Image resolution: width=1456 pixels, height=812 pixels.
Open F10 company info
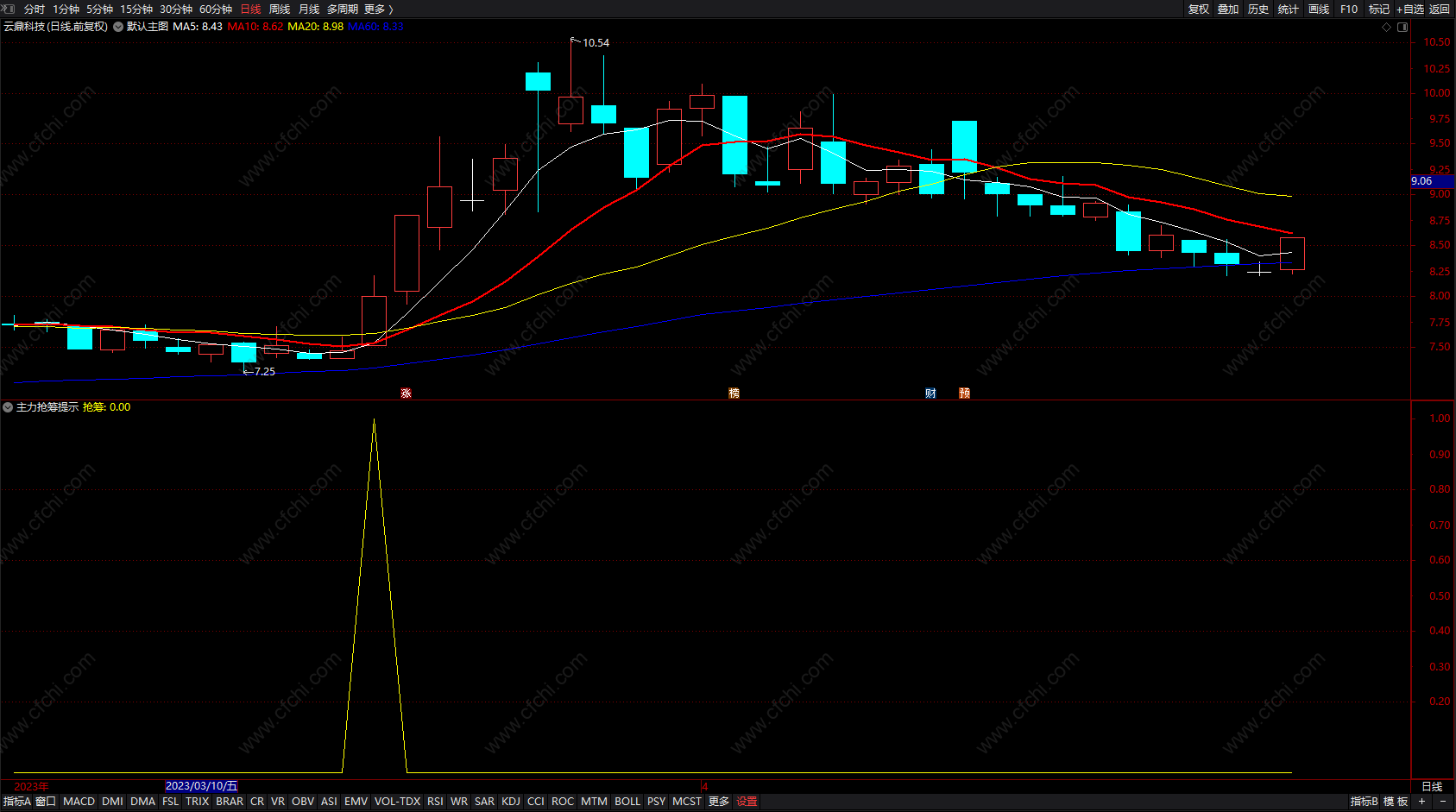pyautogui.click(x=1349, y=9)
